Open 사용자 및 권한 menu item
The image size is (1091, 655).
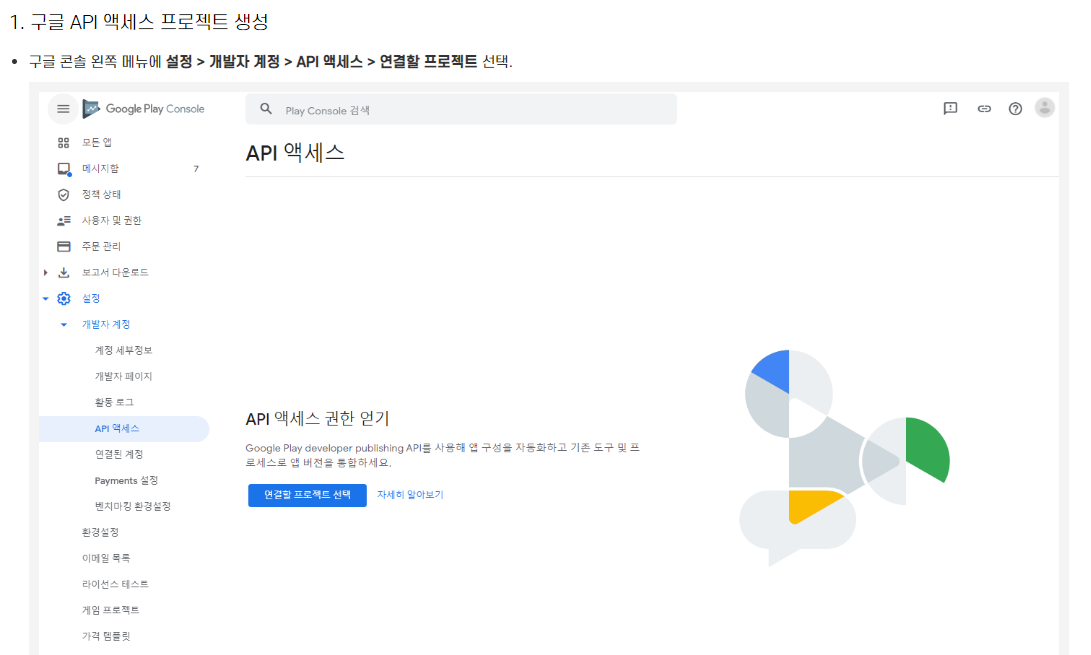click(111, 221)
